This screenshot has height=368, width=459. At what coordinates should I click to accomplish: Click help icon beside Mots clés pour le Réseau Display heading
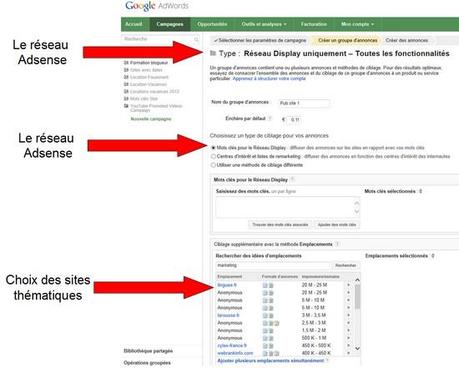coord(293,179)
